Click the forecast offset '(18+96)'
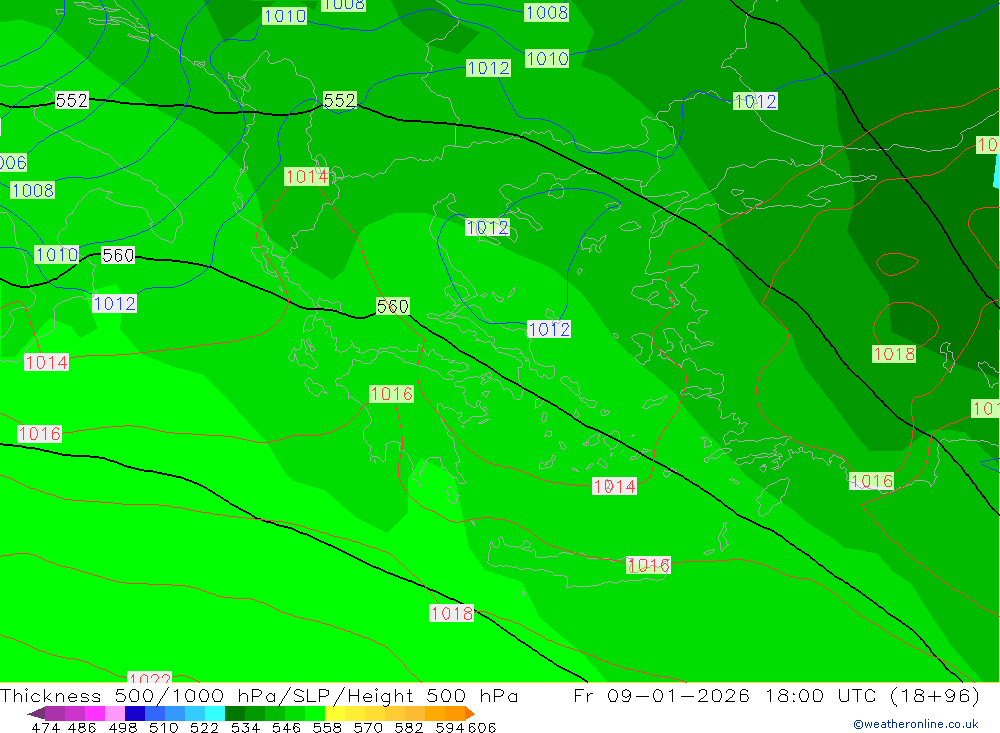 point(934,695)
